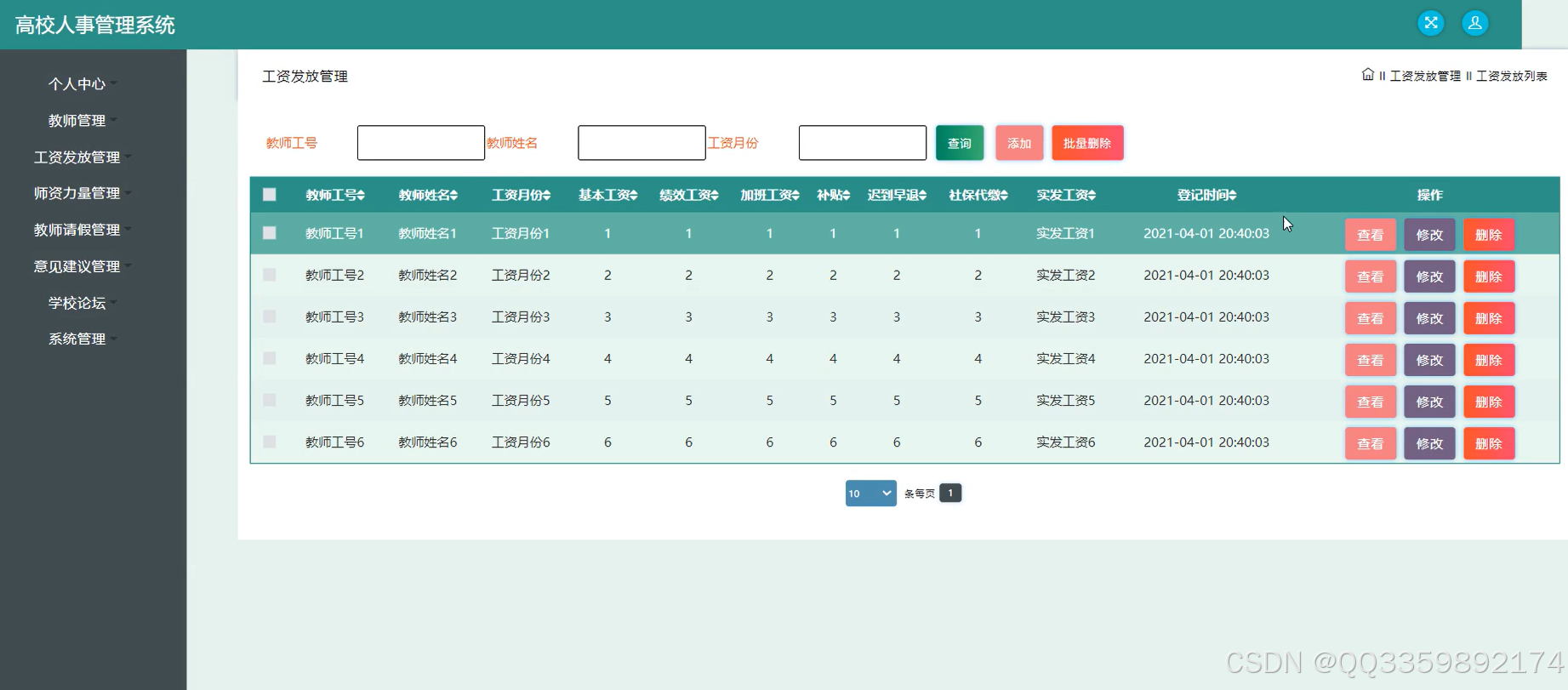View details of 教师工号6 row
The image size is (1568, 690).
pos(1370,443)
